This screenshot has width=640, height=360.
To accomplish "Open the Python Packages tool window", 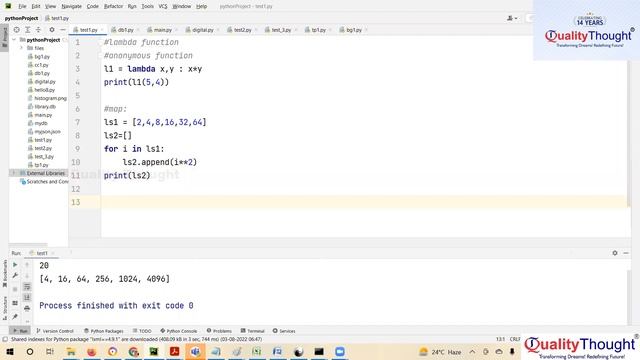I will 104,331.
